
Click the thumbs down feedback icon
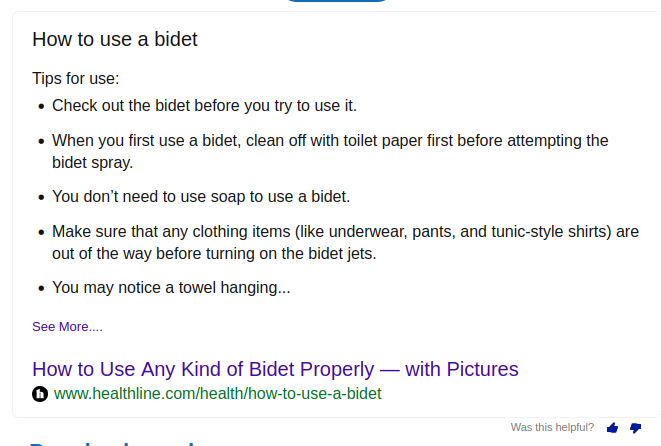click(635, 428)
